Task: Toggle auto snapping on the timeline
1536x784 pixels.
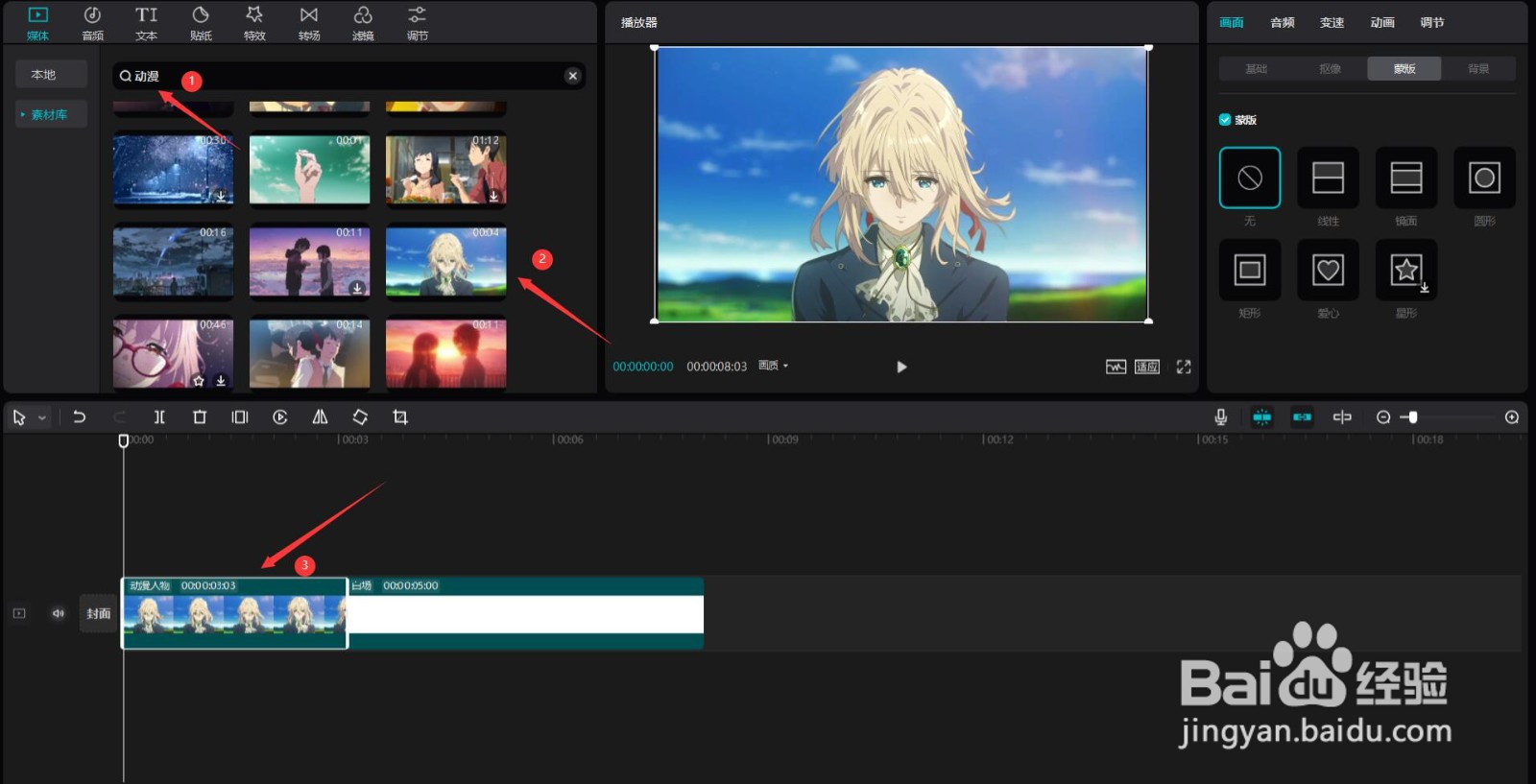Action: pos(1302,416)
